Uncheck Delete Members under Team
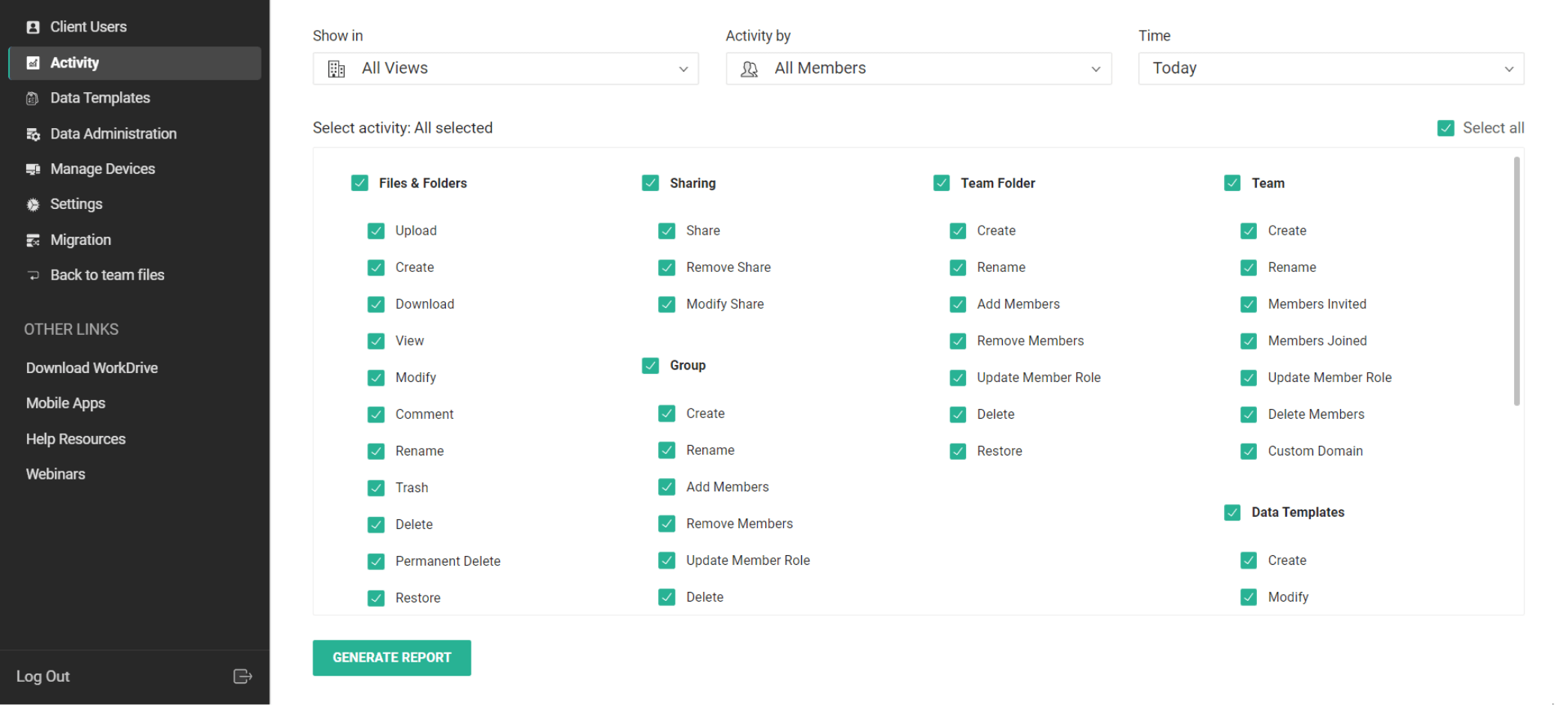 [1249, 414]
